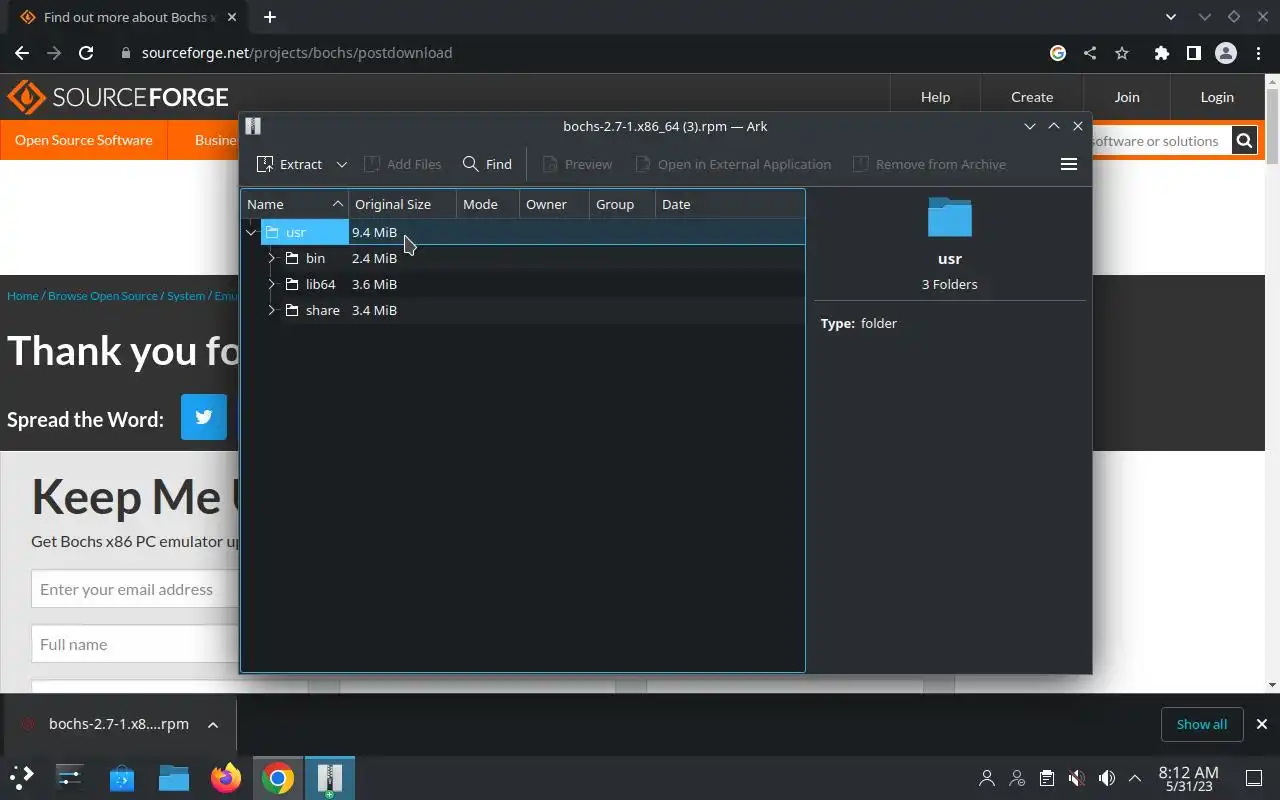
Task: Sort by Mode column header
Action: pyautogui.click(x=487, y=204)
